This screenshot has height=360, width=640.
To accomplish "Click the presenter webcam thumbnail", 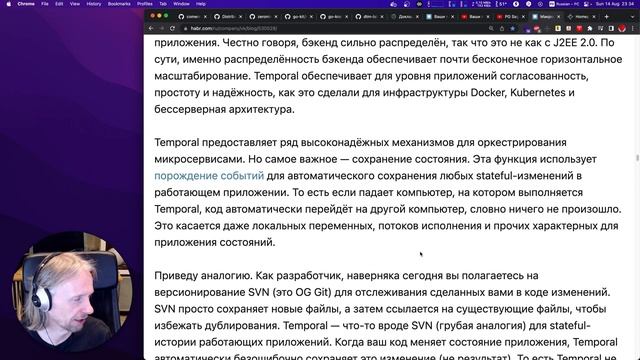I will [72, 292].
